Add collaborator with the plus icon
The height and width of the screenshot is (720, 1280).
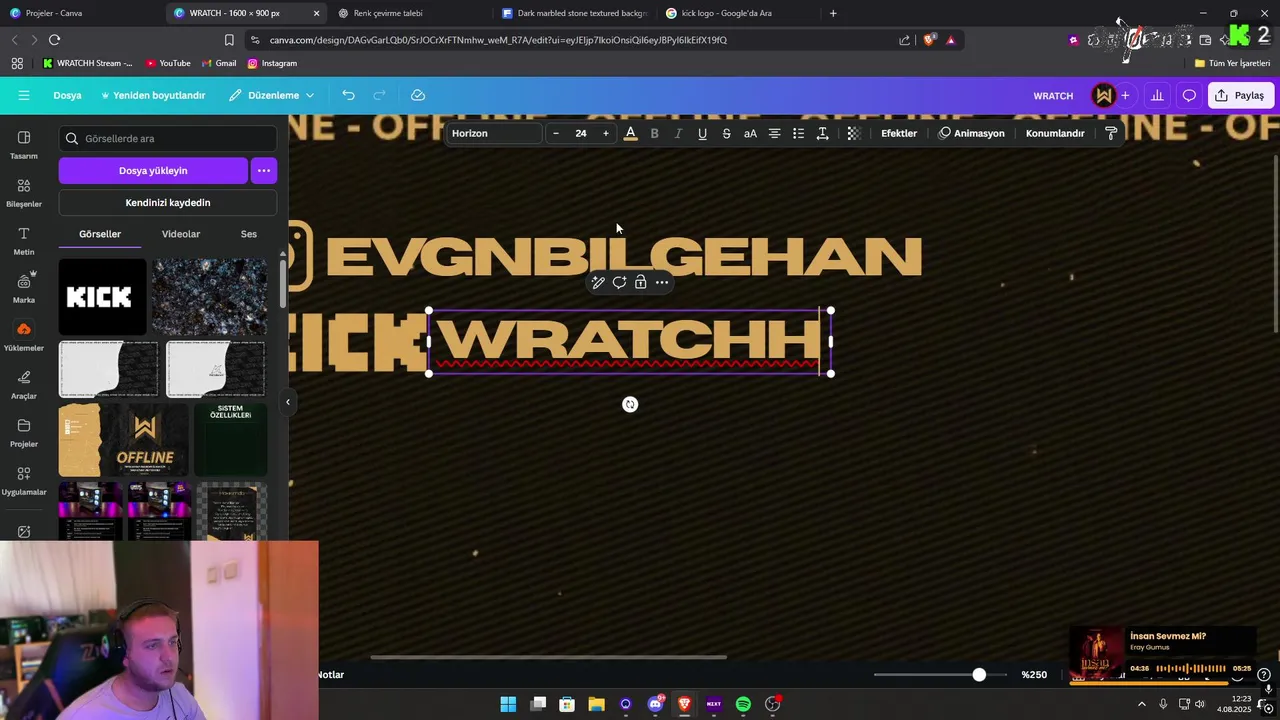coord(1125,95)
